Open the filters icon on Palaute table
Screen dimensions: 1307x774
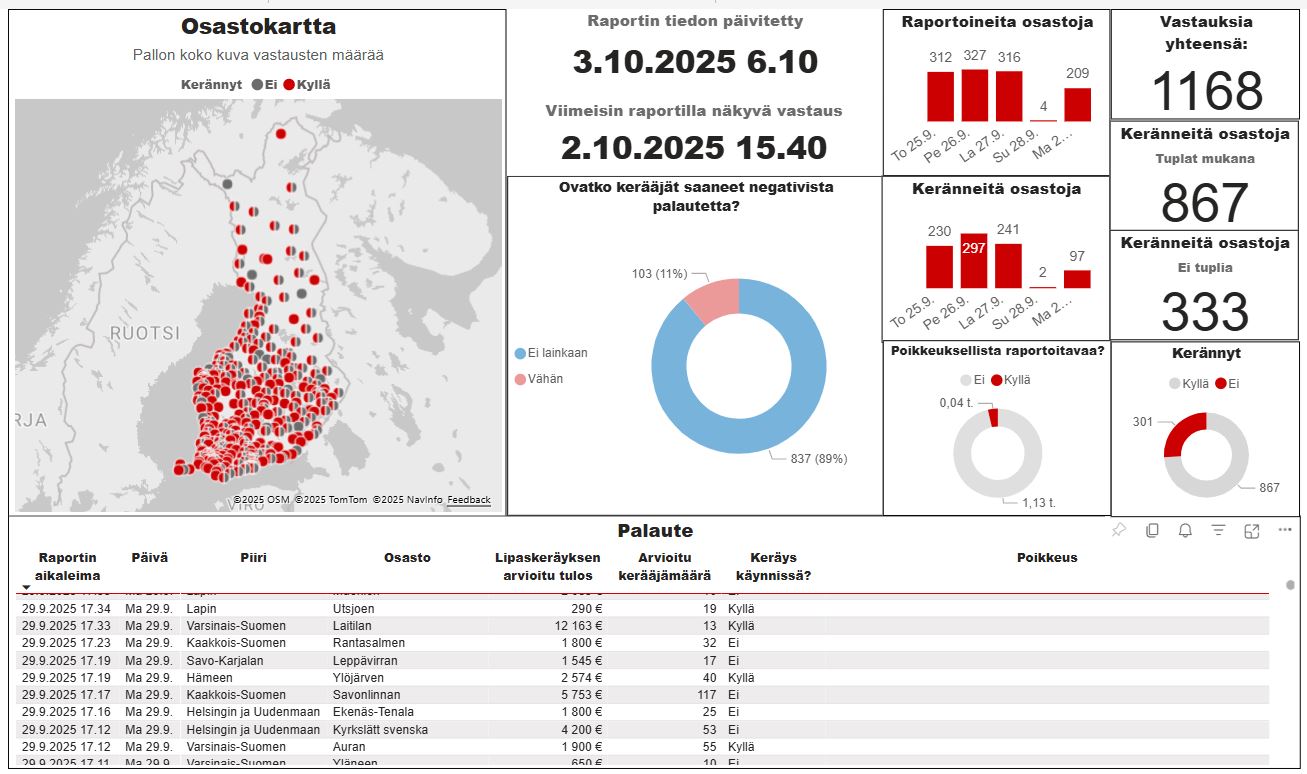click(x=1218, y=531)
